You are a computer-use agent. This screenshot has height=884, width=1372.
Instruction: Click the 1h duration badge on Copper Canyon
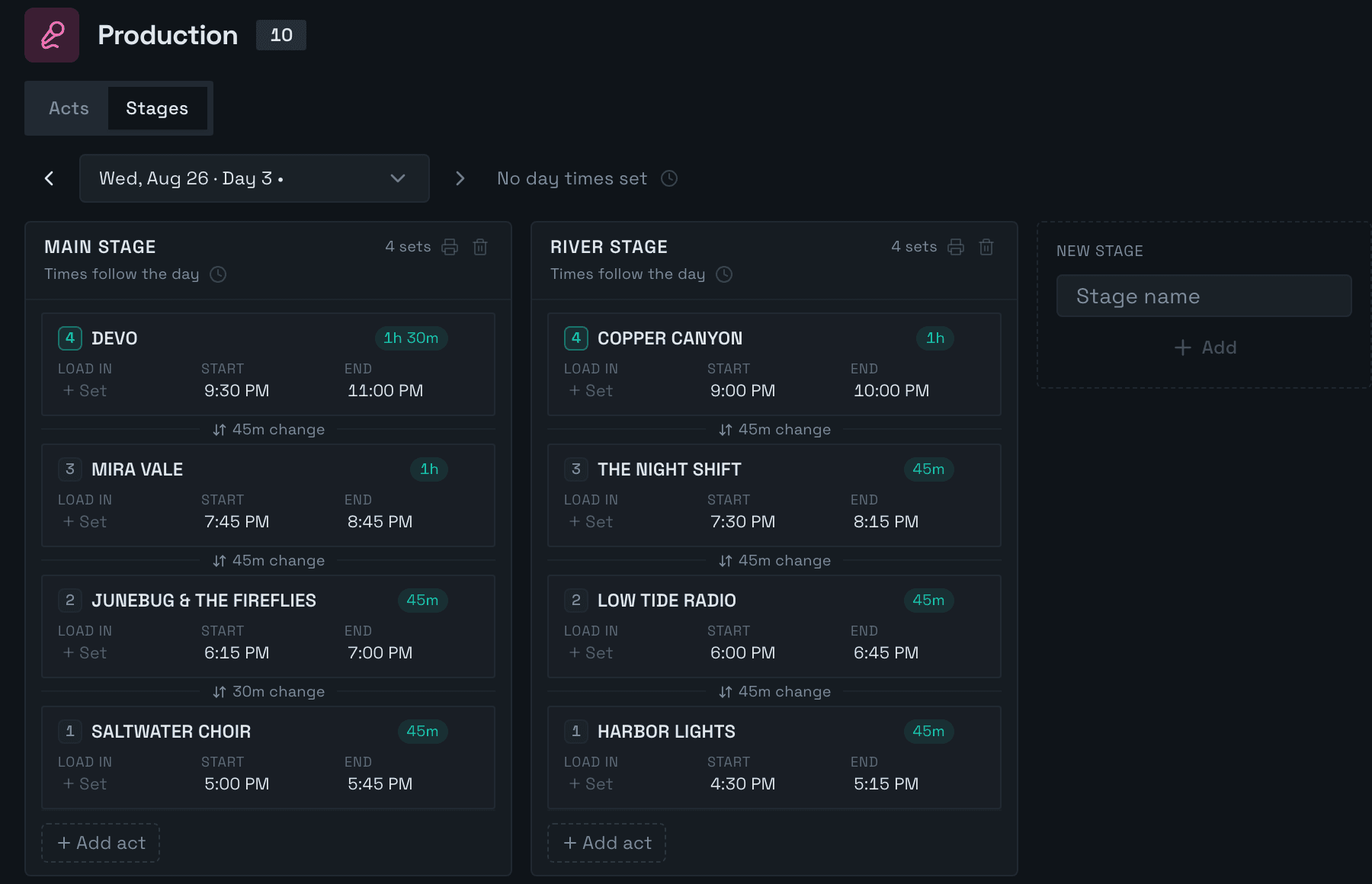pos(935,338)
